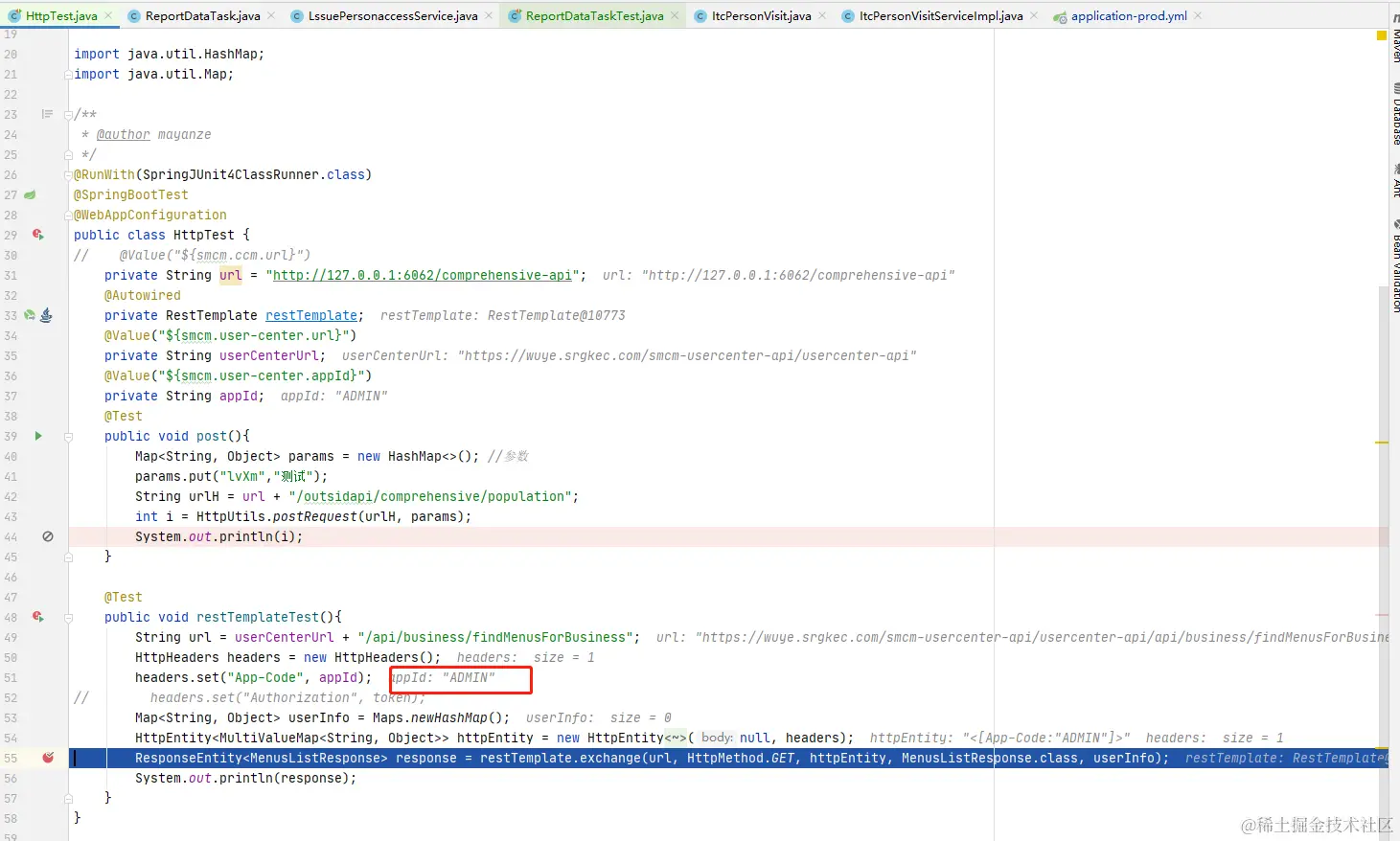The width and height of the screenshot is (1400, 841).
Task: Fold the restTemplateTest method at line 48
Action: pos(68,617)
